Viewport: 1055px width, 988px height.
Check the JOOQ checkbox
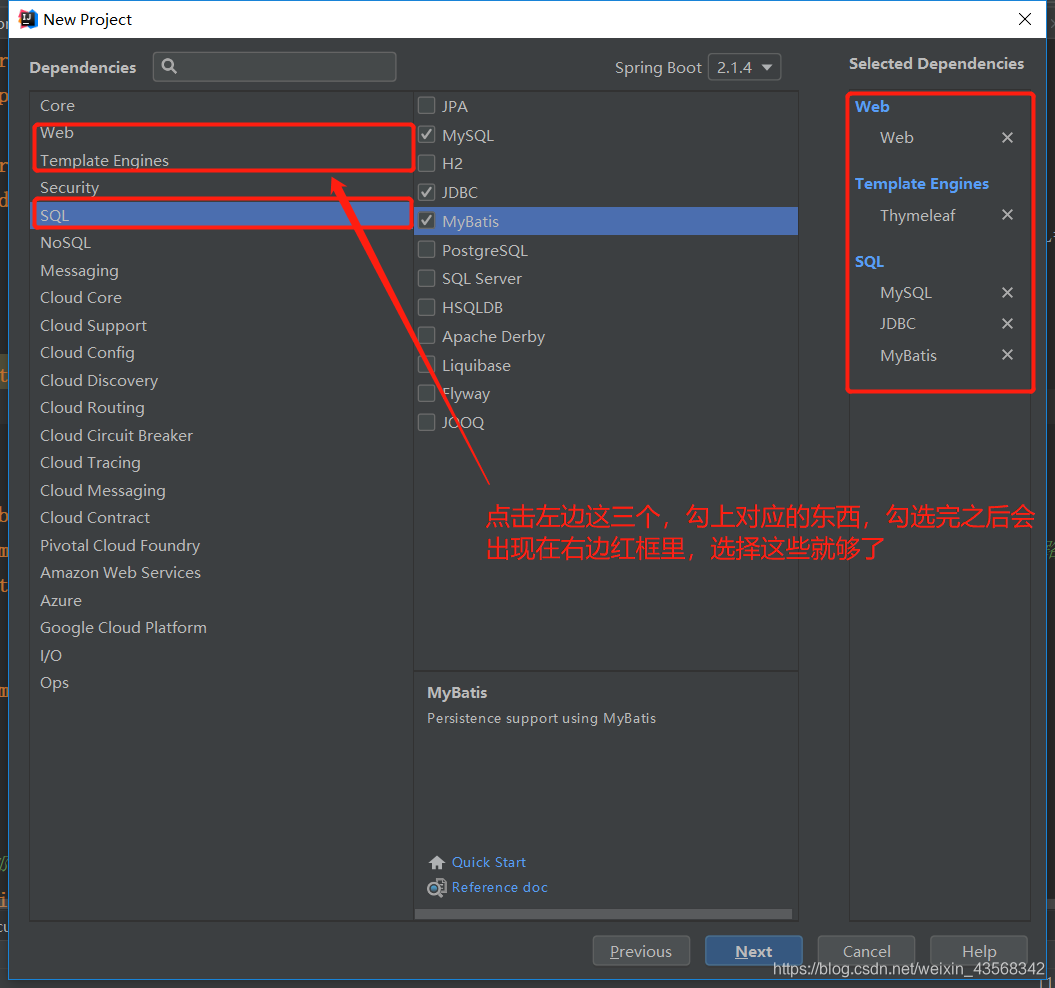(427, 422)
